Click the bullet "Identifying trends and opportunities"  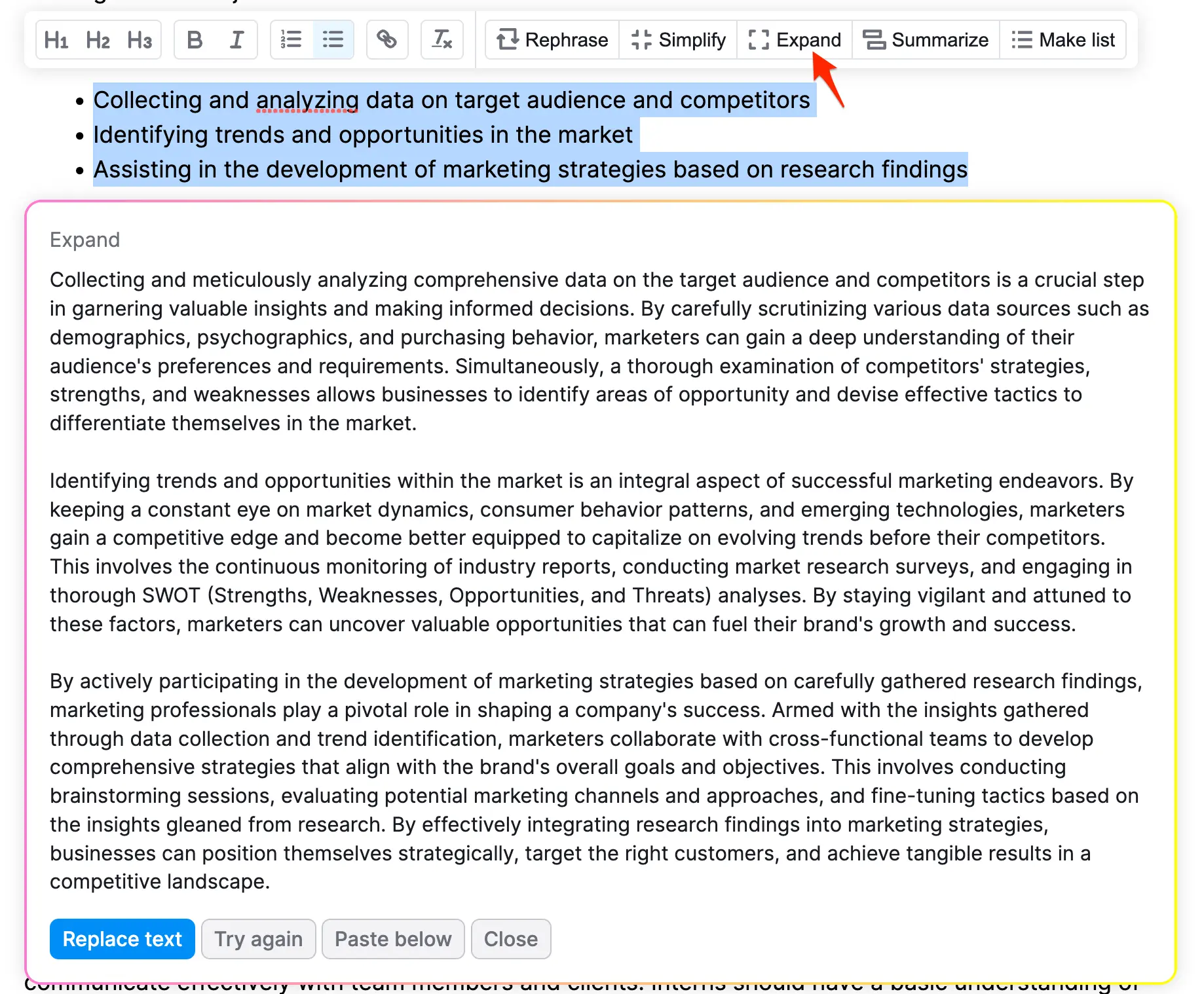click(362, 135)
